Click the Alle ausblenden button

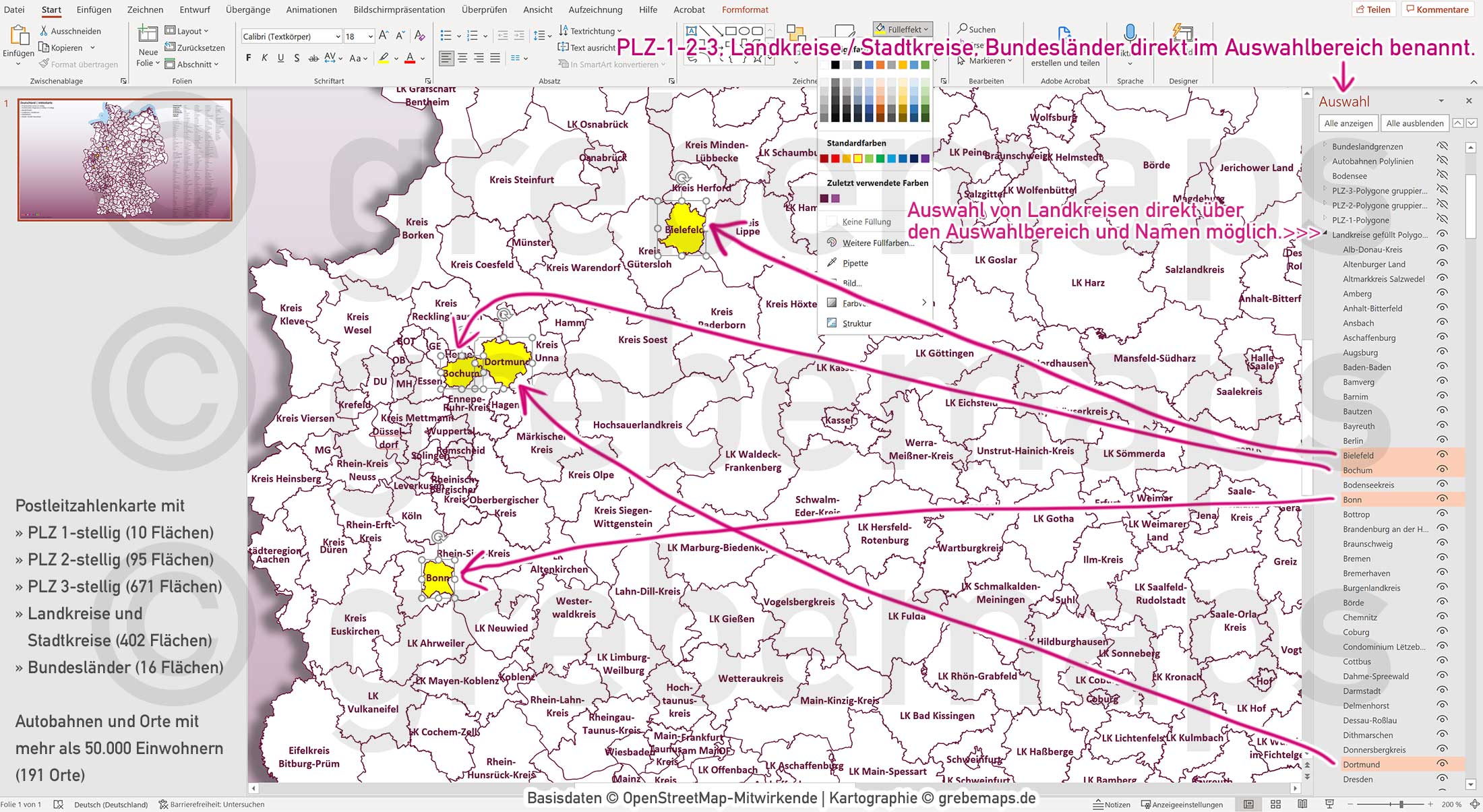click(x=1415, y=123)
